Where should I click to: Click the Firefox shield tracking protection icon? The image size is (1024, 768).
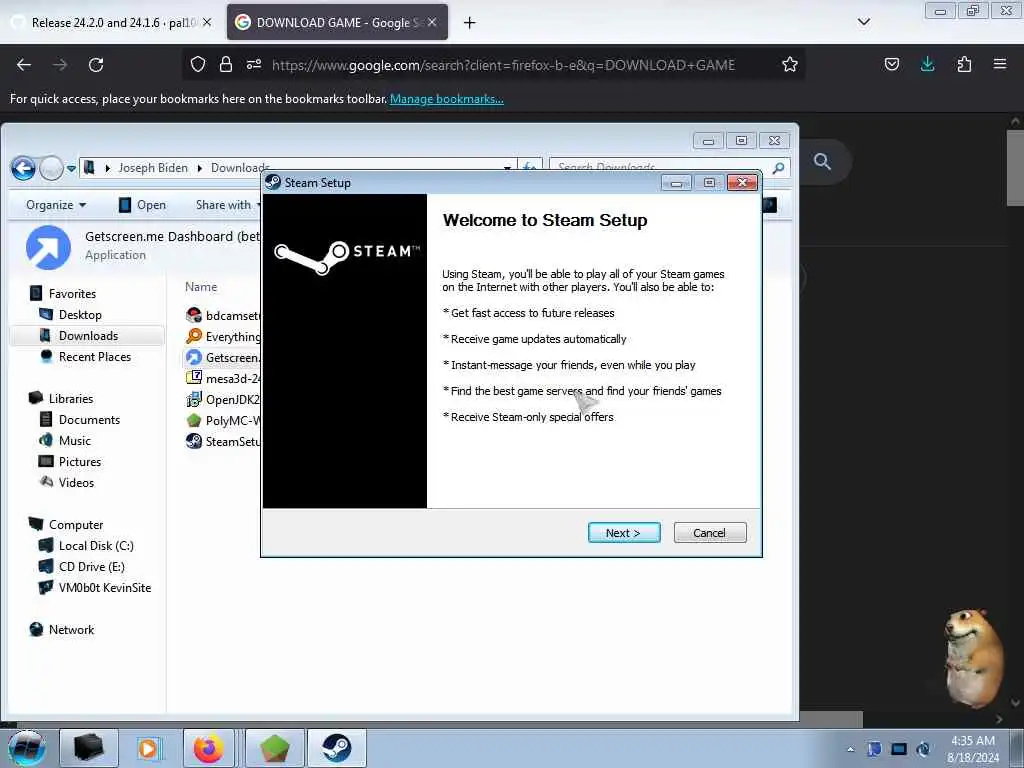(198, 65)
